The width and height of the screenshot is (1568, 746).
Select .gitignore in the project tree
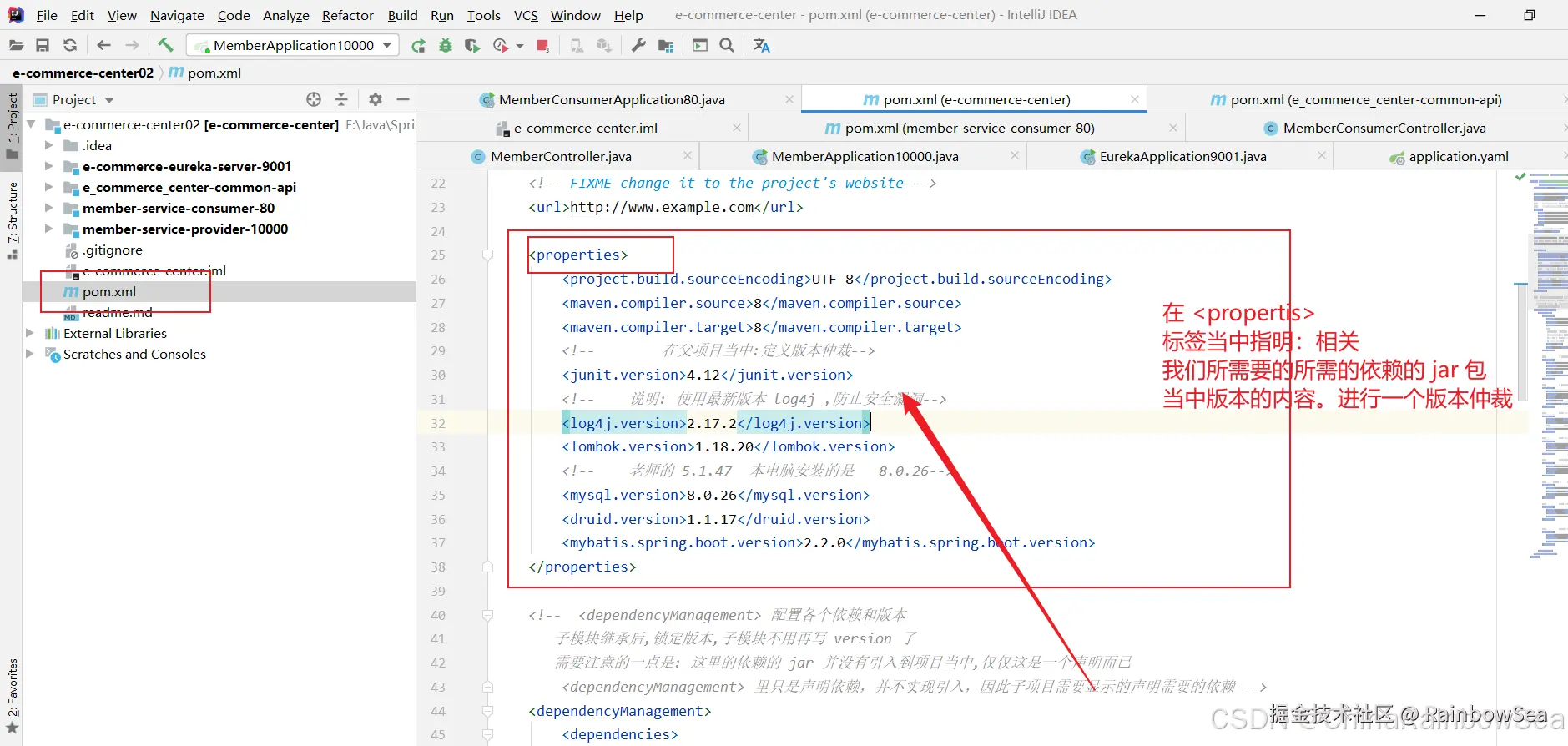(112, 250)
